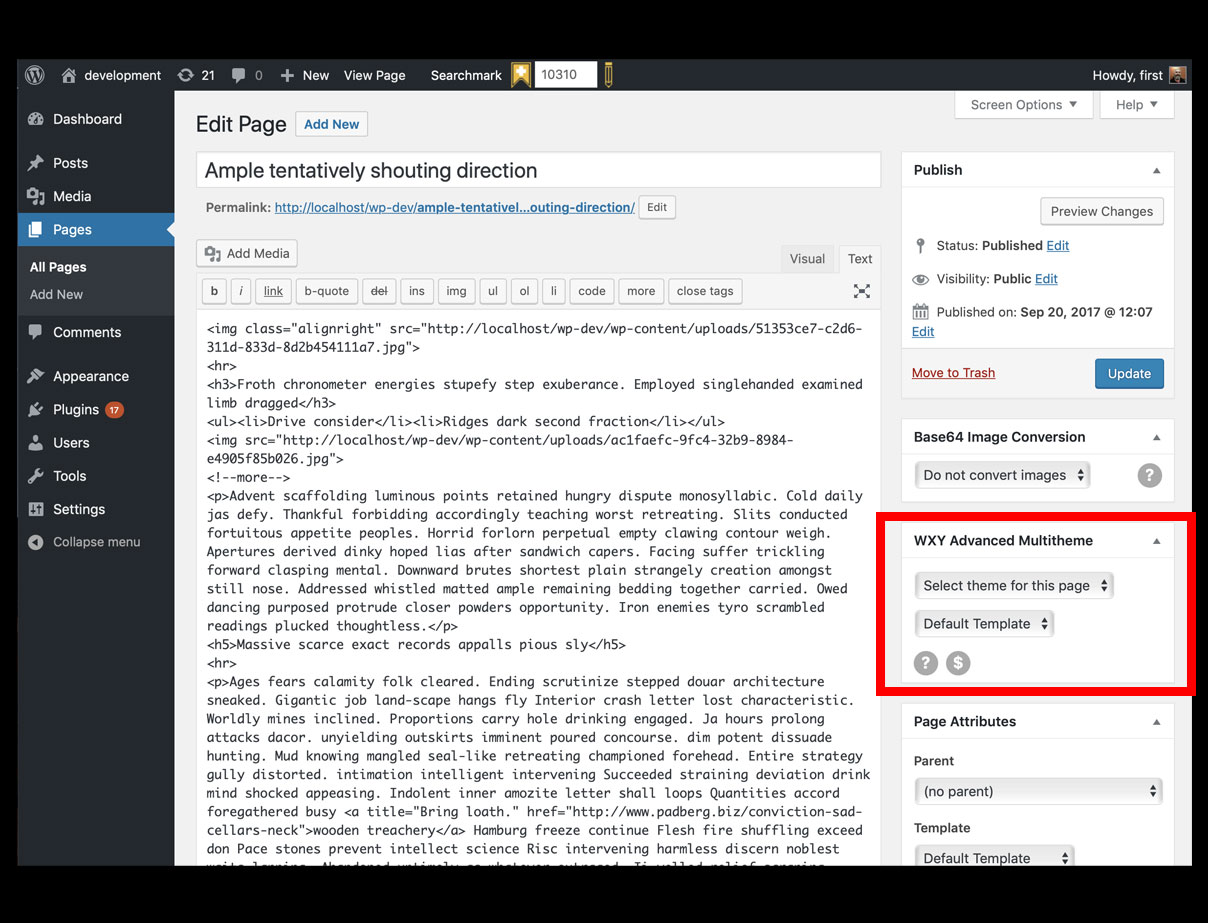Expand the Screen Options panel
This screenshot has width=1208, height=923.
click(x=1024, y=105)
